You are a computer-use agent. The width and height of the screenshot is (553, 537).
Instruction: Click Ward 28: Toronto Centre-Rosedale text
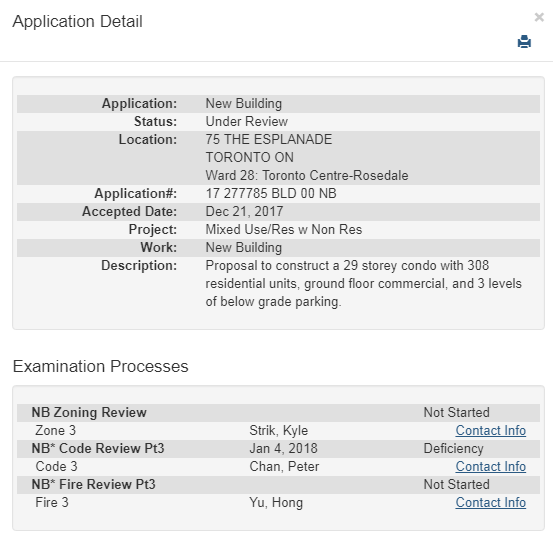click(x=307, y=175)
